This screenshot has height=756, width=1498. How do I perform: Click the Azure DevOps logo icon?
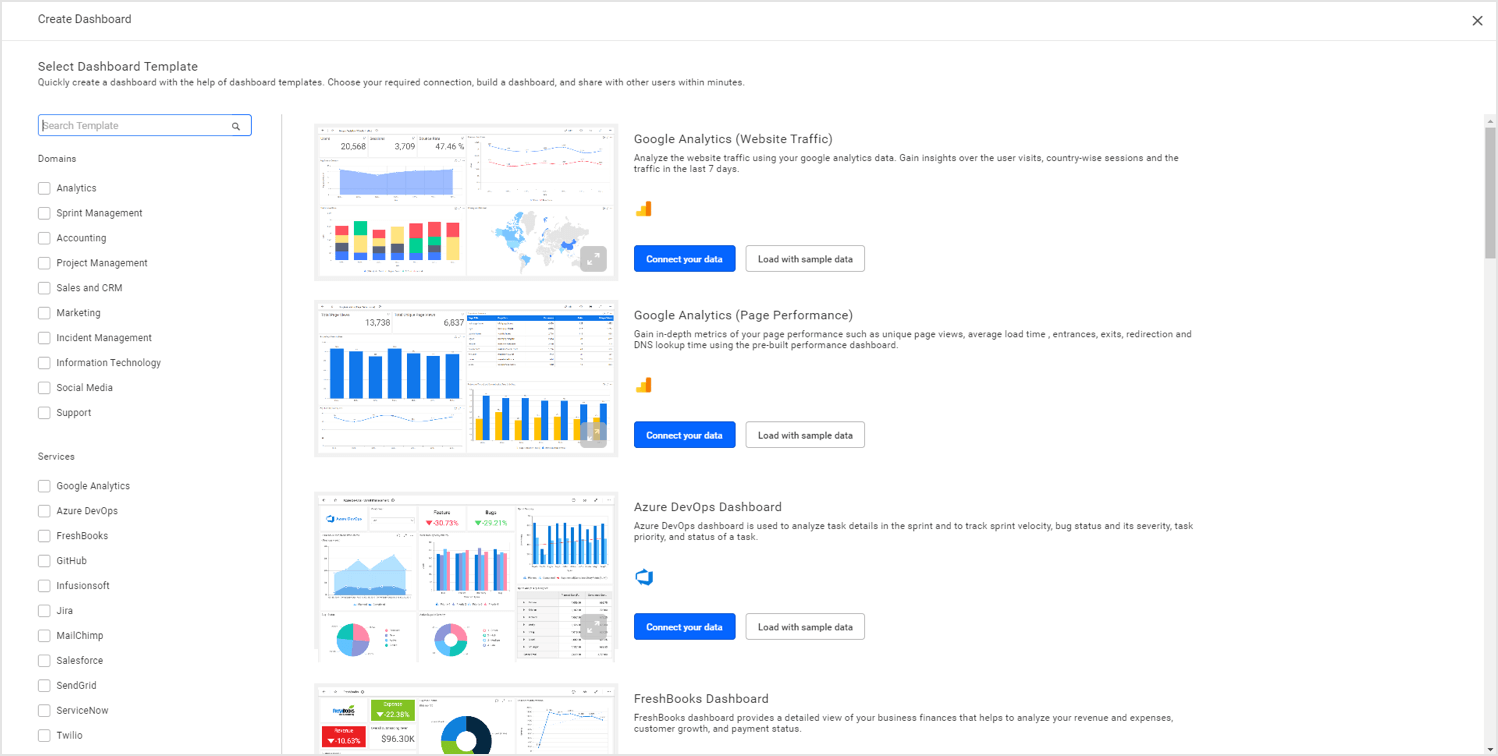tap(644, 577)
